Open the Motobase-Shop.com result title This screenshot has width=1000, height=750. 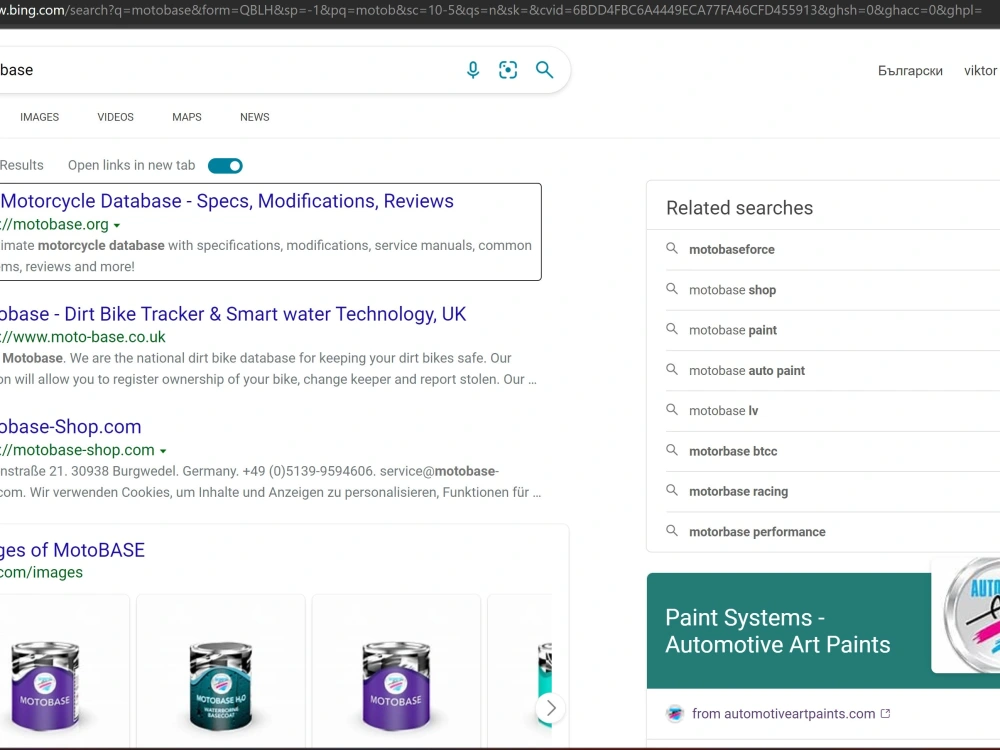[x=71, y=427]
